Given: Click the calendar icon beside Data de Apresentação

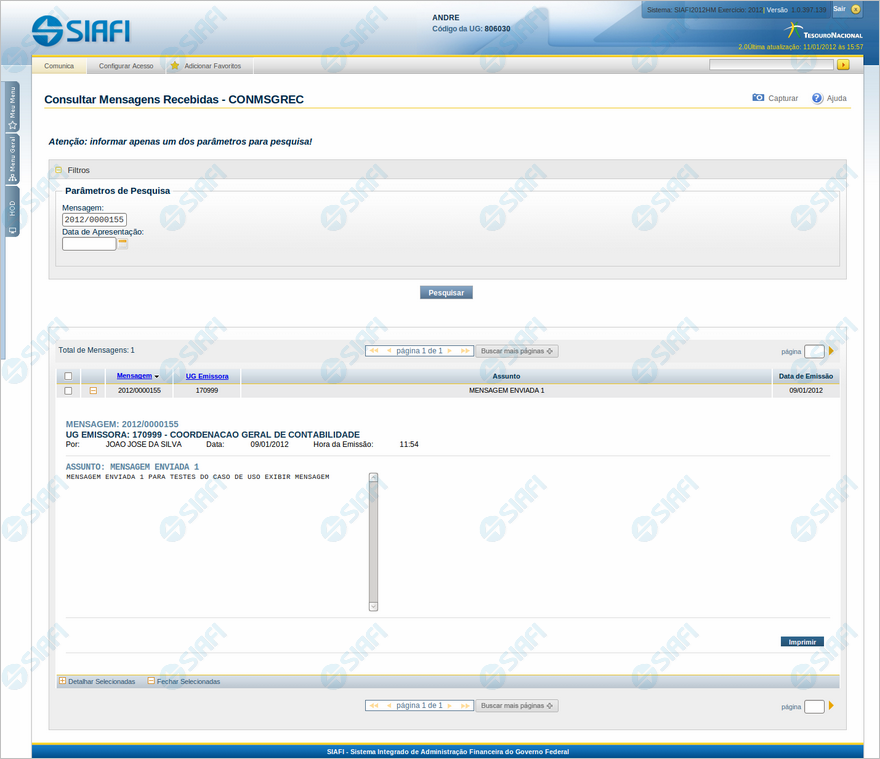Looking at the screenshot, I should [123, 243].
